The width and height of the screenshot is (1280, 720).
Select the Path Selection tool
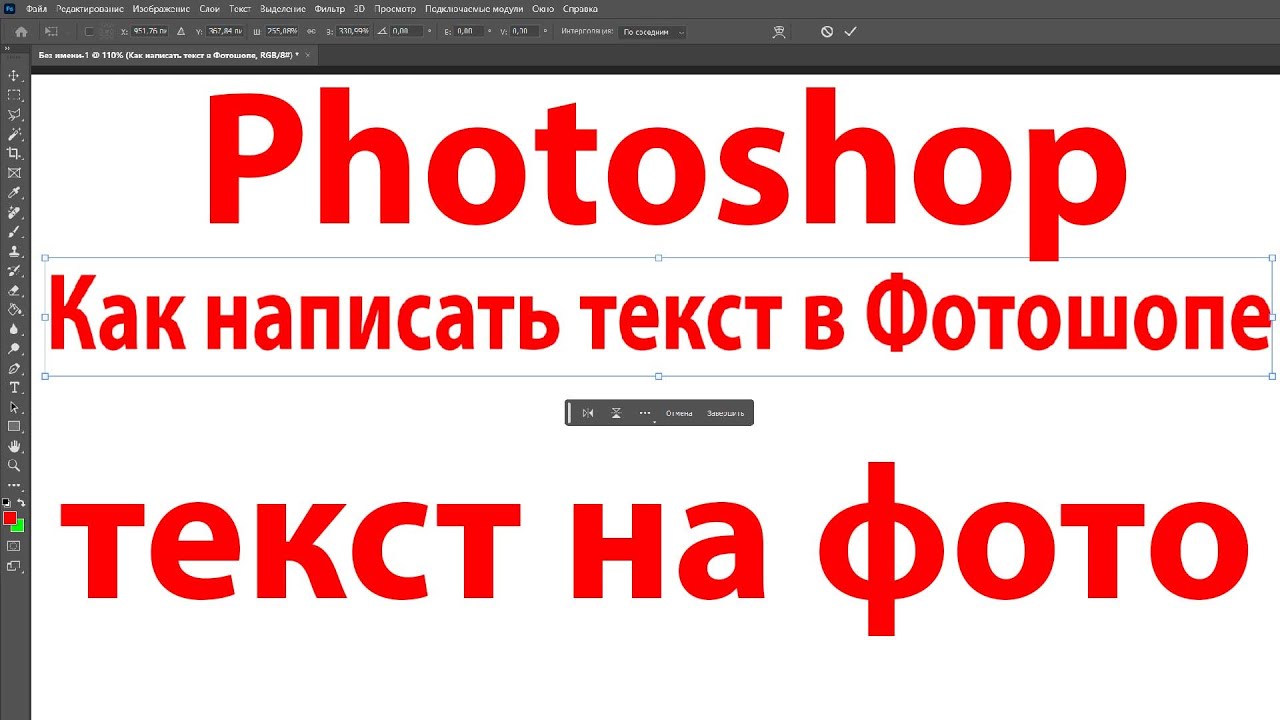coord(14,407)
